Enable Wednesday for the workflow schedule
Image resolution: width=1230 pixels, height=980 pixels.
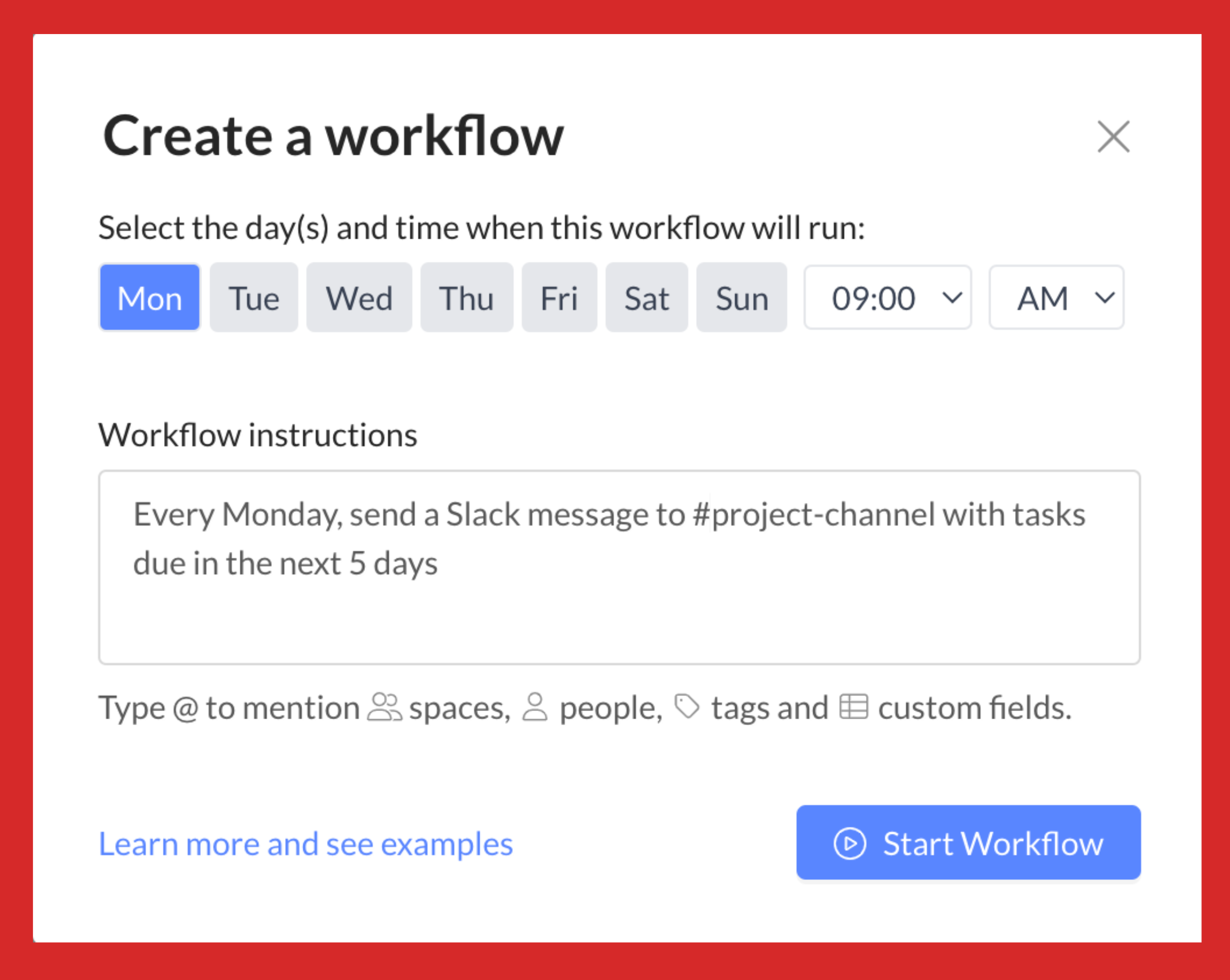(x=359, y=297)
